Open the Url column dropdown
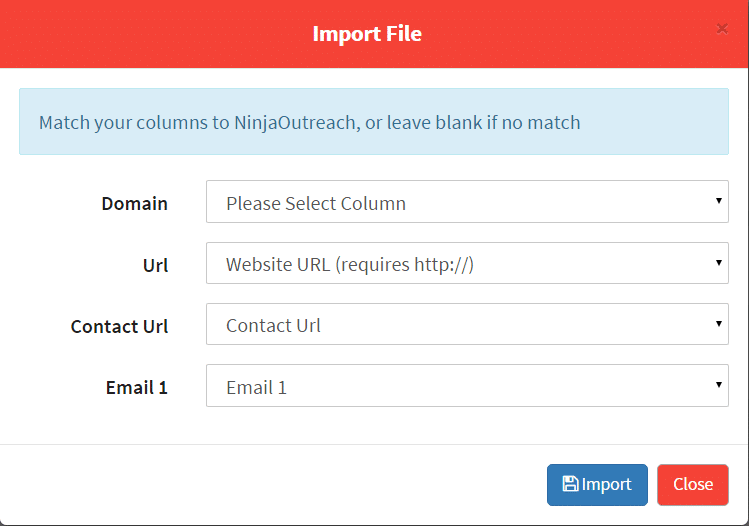 [467, 263]
